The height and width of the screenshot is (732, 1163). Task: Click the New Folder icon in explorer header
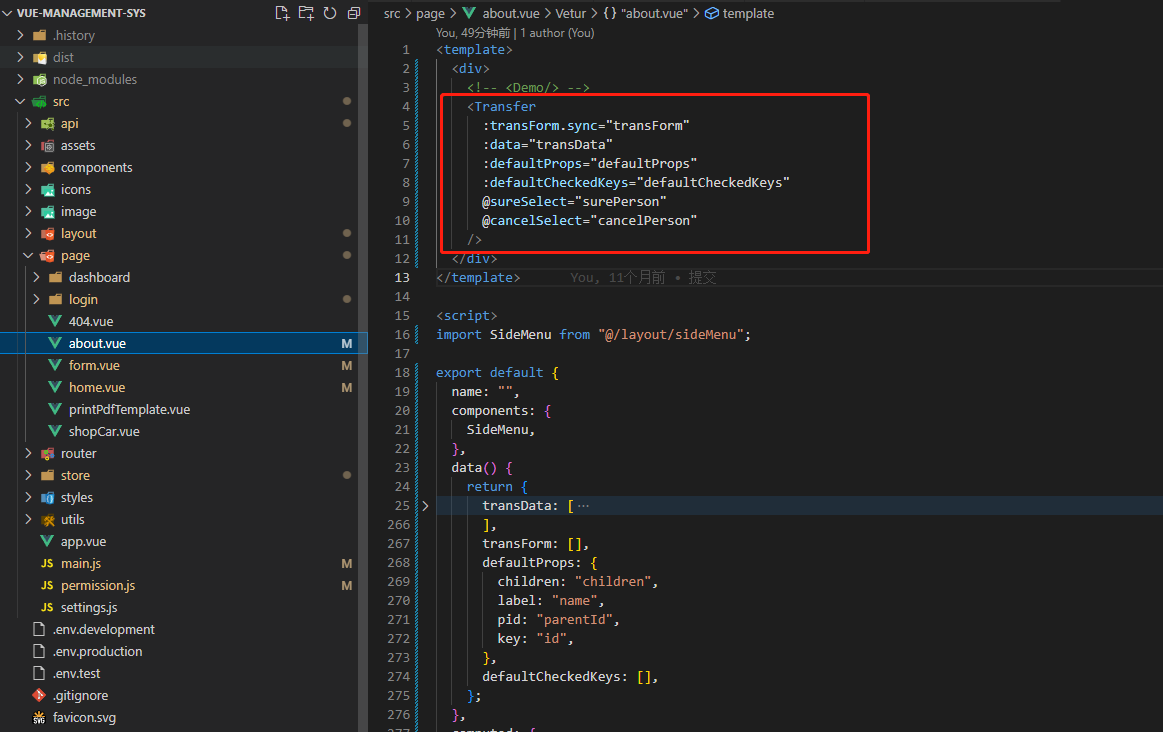306,13
